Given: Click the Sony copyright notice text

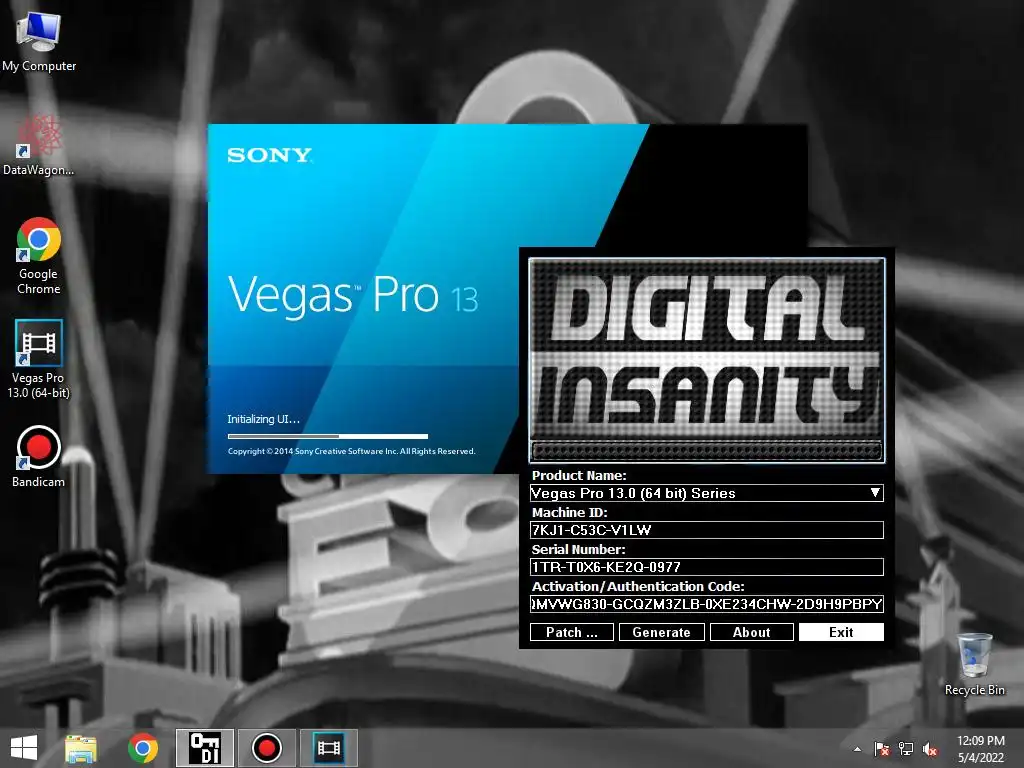Looking at the screenshot, I should [351, 451].
